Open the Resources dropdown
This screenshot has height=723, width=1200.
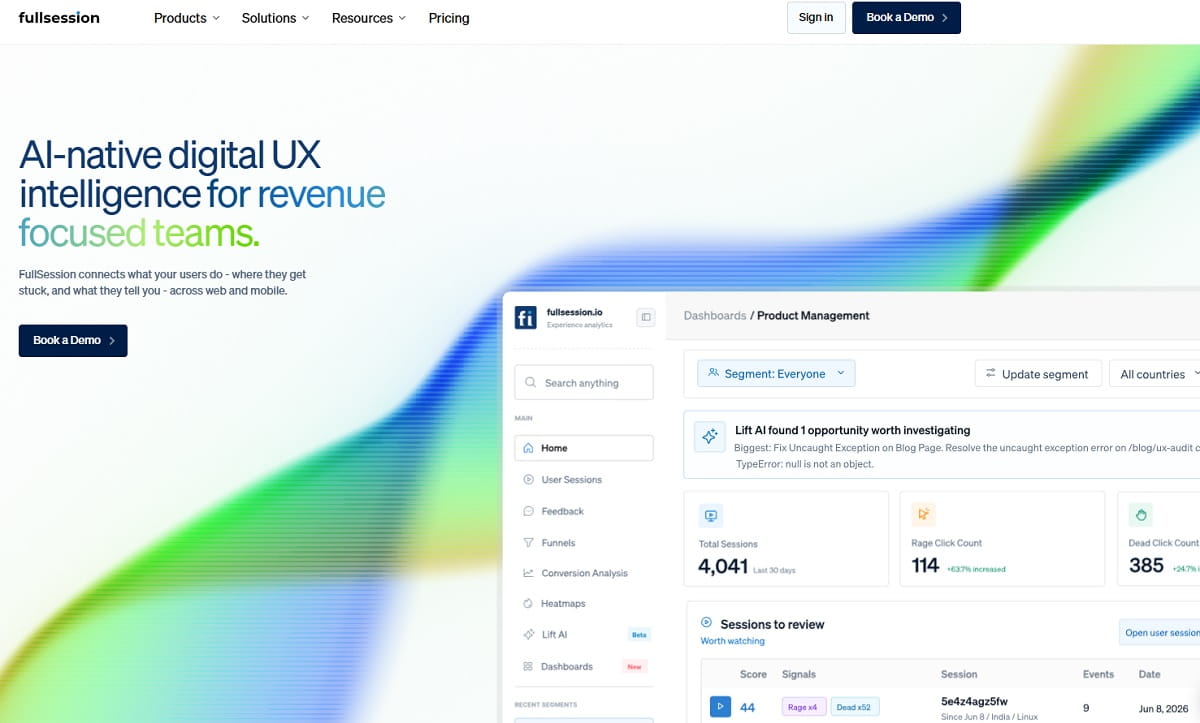369,18
